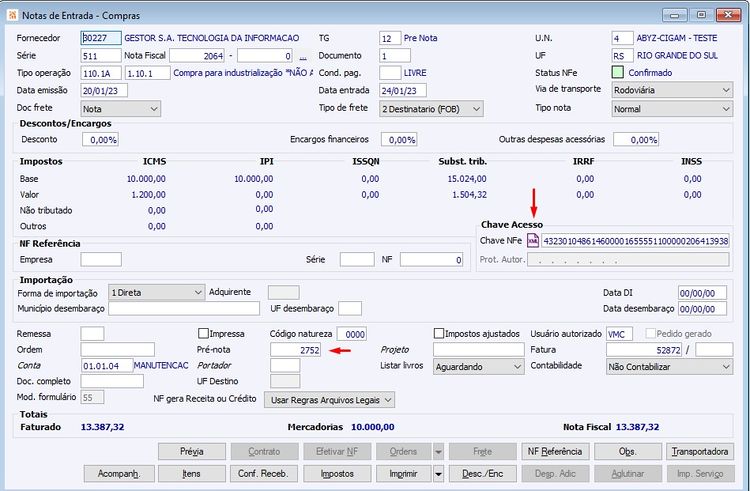This screenshot has height=491, width=750.
Task: Click the Doc. completo field
Action: pyautogui.click(x=112, y=381)
